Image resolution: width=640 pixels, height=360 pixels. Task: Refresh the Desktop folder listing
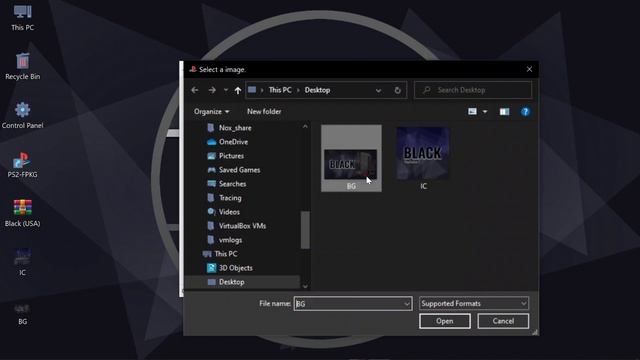click(x=398, y=90)
